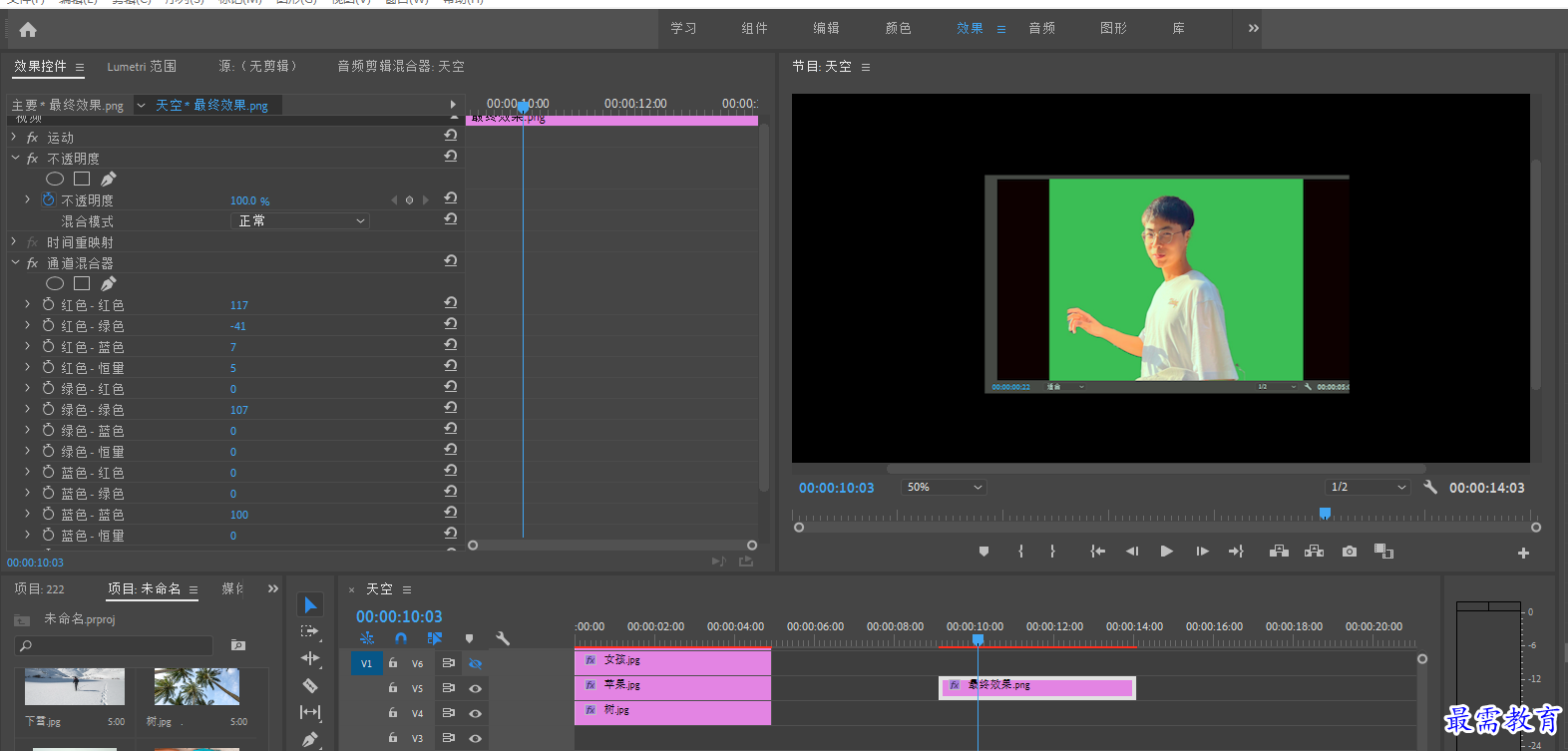Open the Blend Mode dropdown
1568x751 pixels.
point(300,220)
